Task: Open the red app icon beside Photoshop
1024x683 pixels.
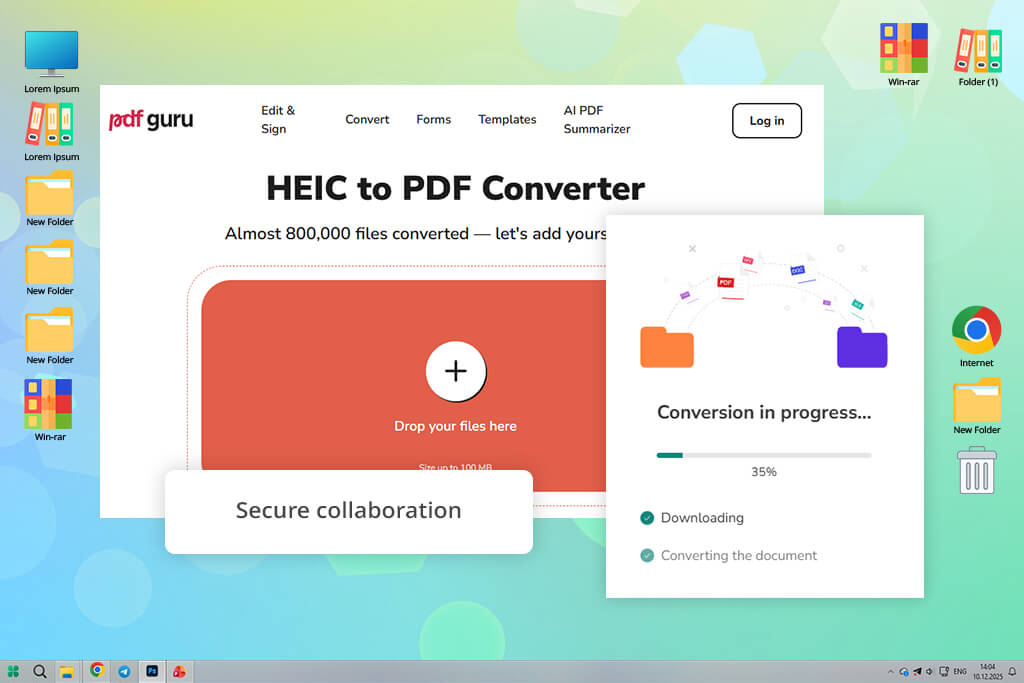Action: point(179,671)
